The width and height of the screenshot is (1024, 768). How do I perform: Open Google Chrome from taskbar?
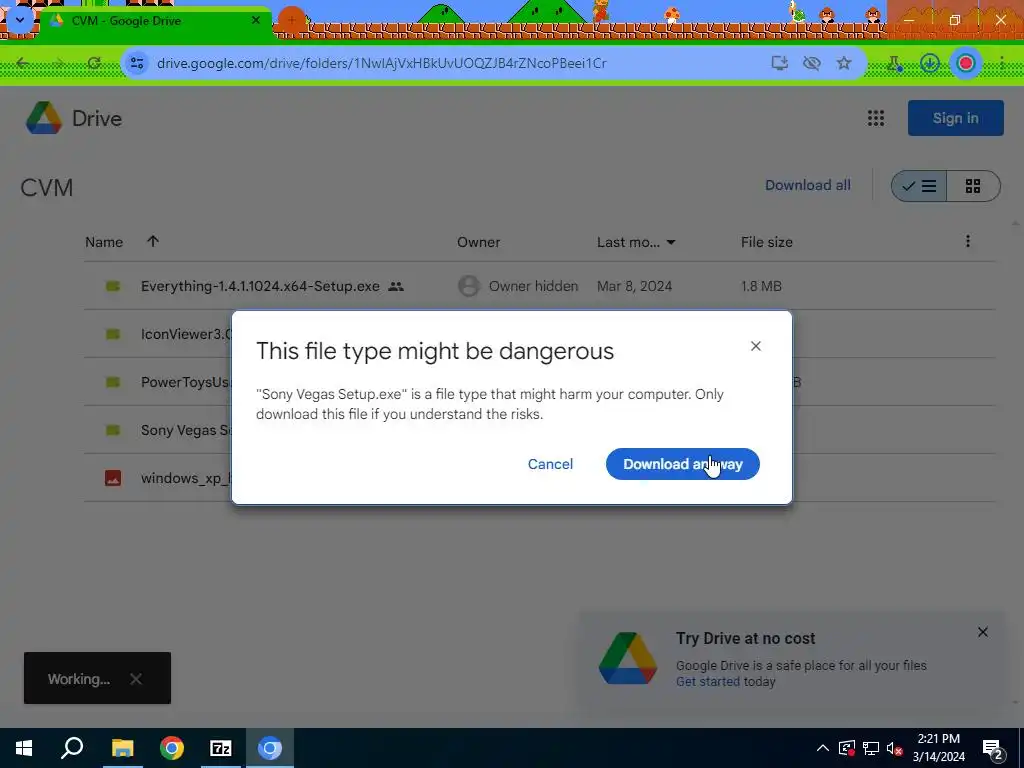[172, 748]
